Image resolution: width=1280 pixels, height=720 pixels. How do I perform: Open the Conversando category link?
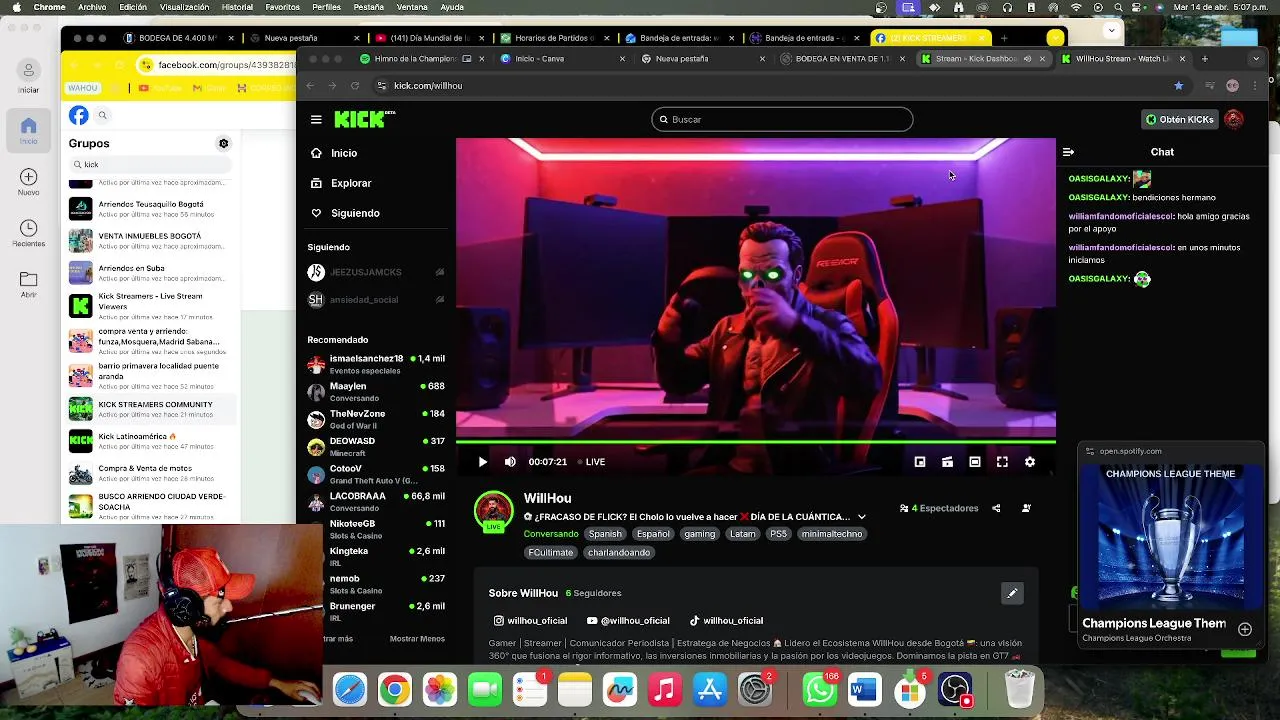[551, 534]
